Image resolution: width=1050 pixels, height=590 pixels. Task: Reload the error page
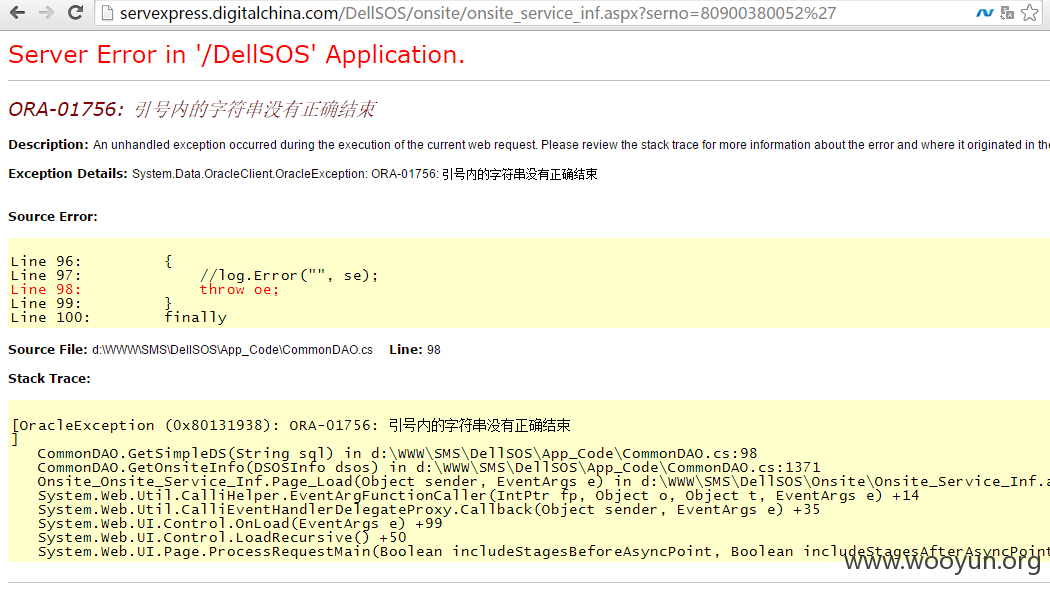click(x=76, y=12)
